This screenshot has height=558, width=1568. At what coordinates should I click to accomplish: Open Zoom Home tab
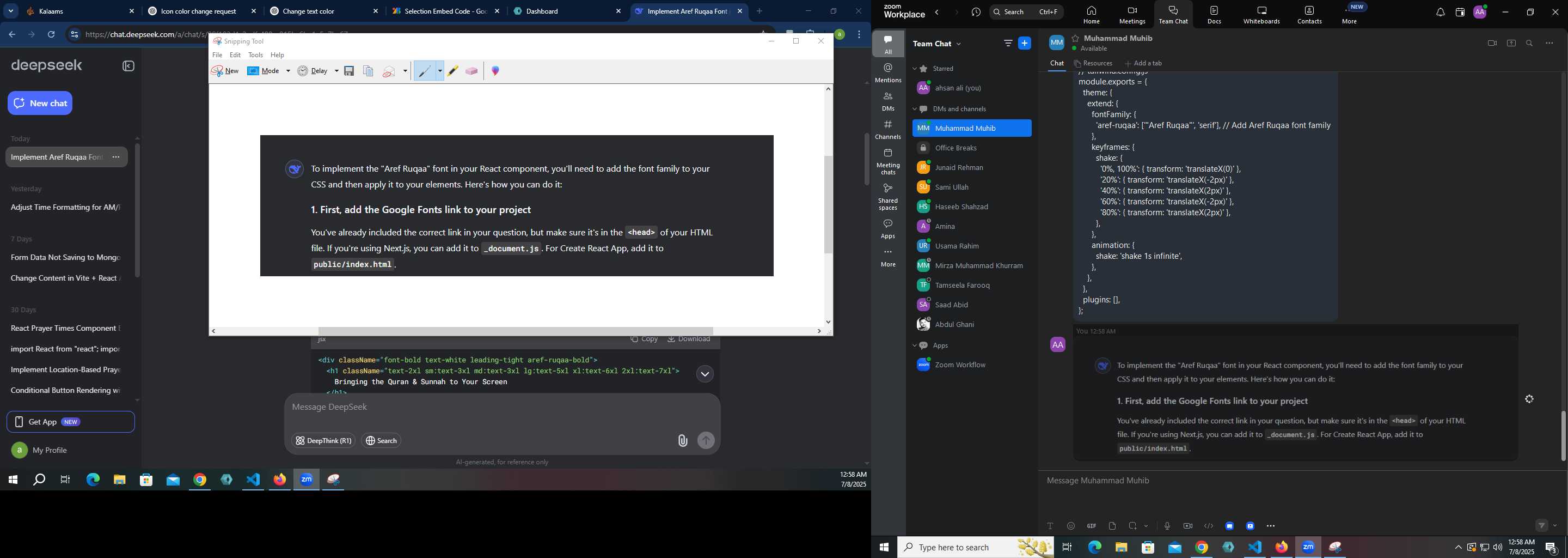point(1091,15)
